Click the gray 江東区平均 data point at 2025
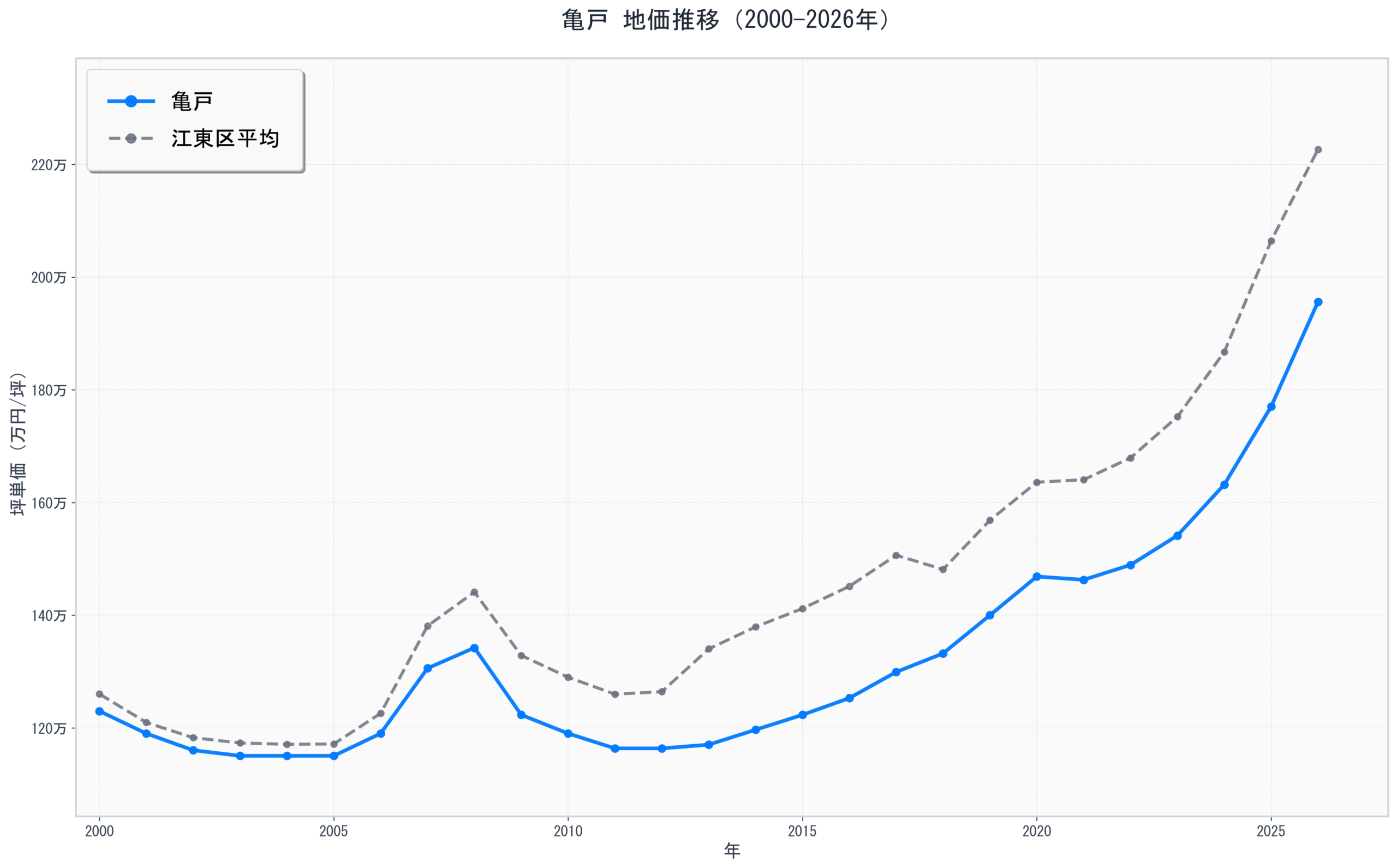The height and width of the screenshot is (868, 1397). pos(1271,242)
